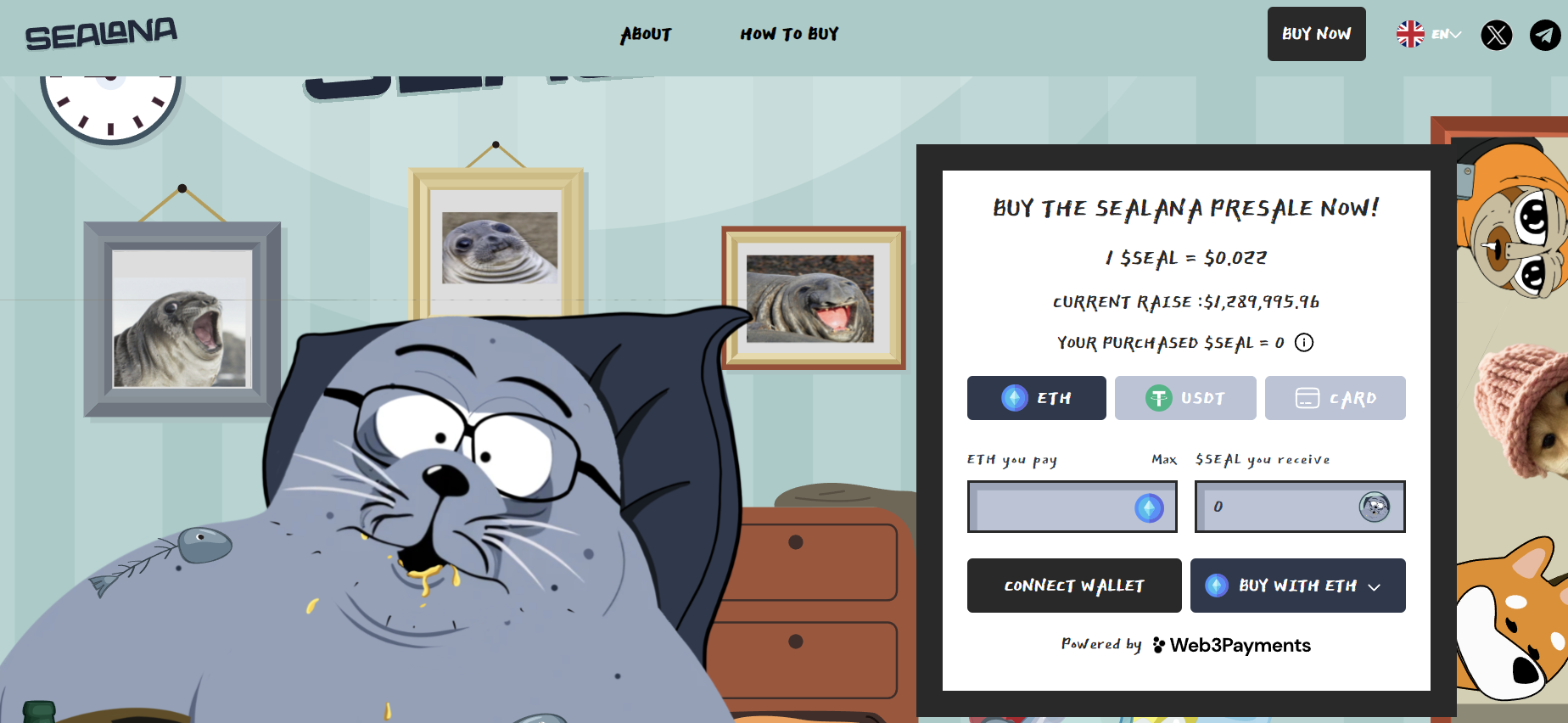Click the info icon beside purchased $SEAL

1304,343
